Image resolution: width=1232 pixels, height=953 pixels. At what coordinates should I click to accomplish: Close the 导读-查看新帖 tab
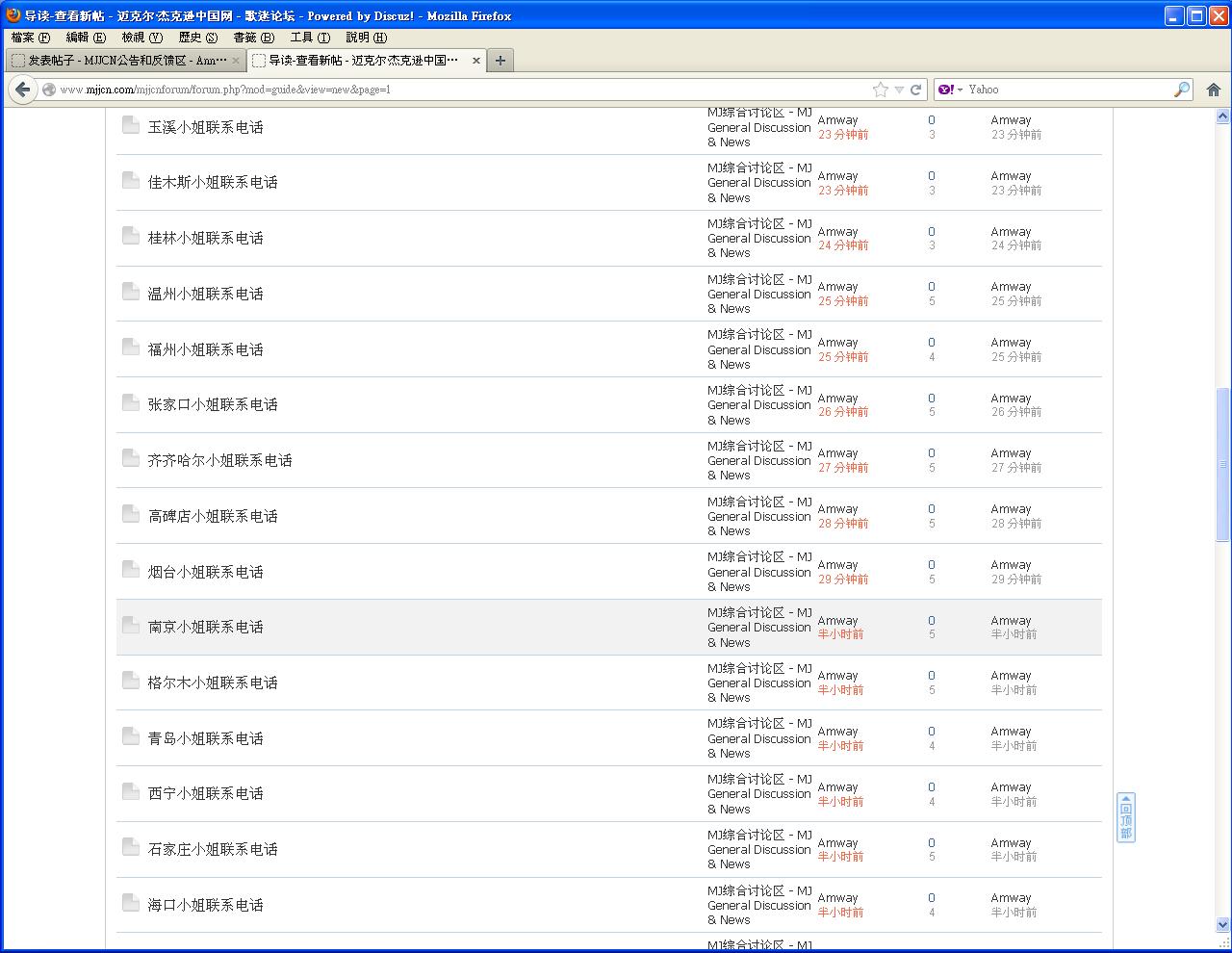click(x=475, y=61)
